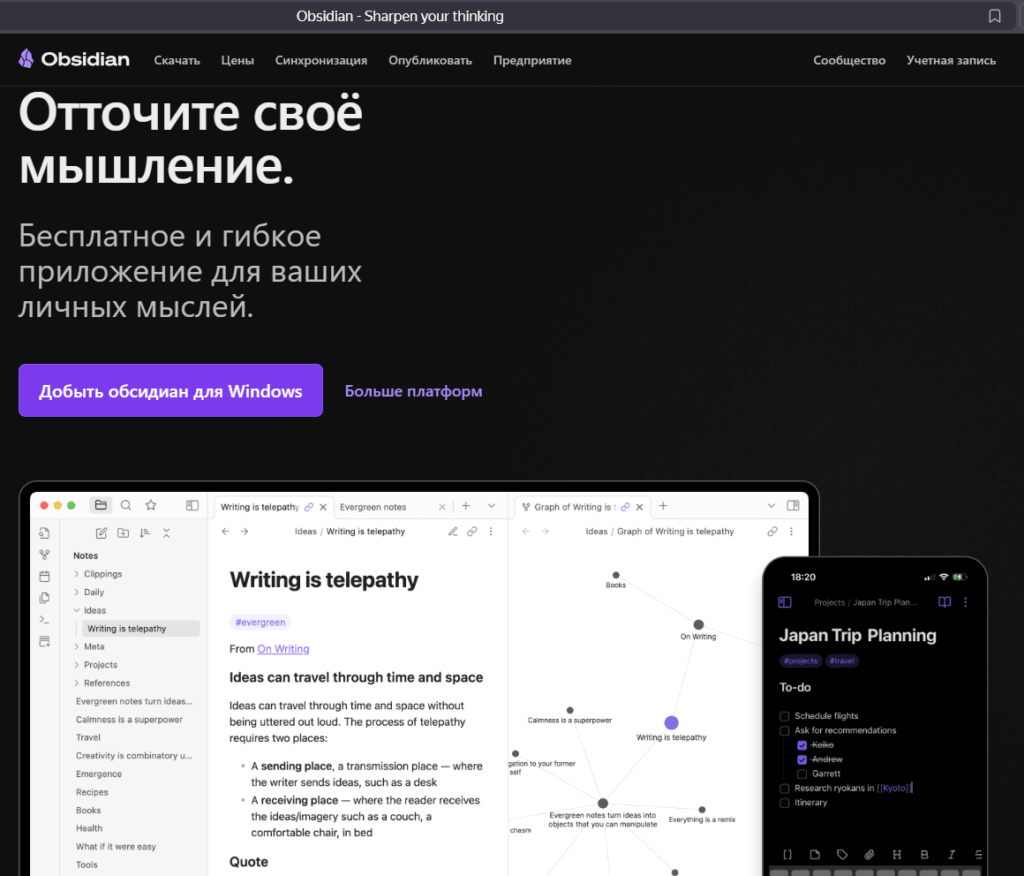Open tab list dropdown in graph pane

[x=771, y=506]
